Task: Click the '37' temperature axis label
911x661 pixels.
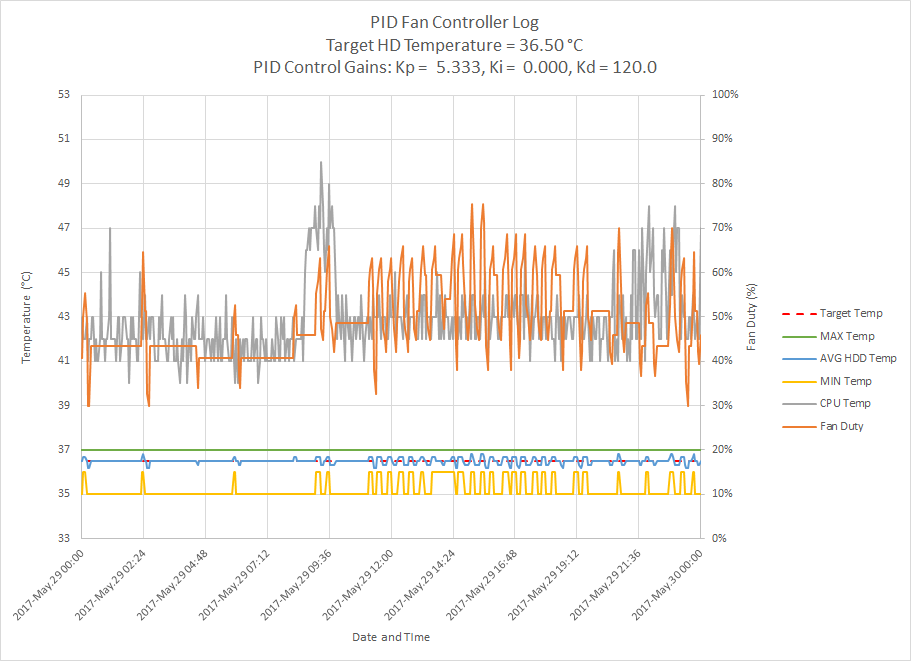Action: [64, 449]
